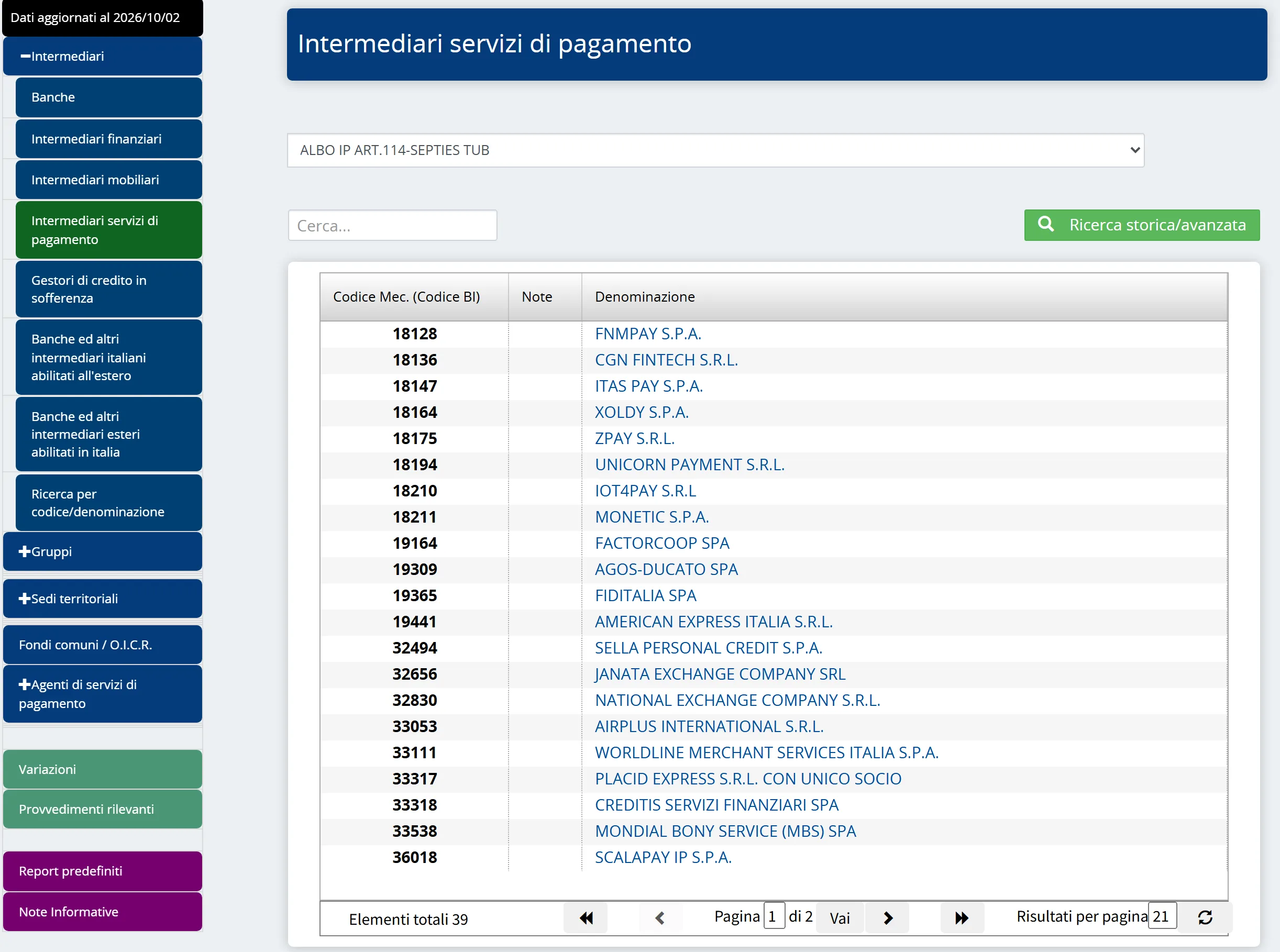Click the Cerca search field

point(392,225)
